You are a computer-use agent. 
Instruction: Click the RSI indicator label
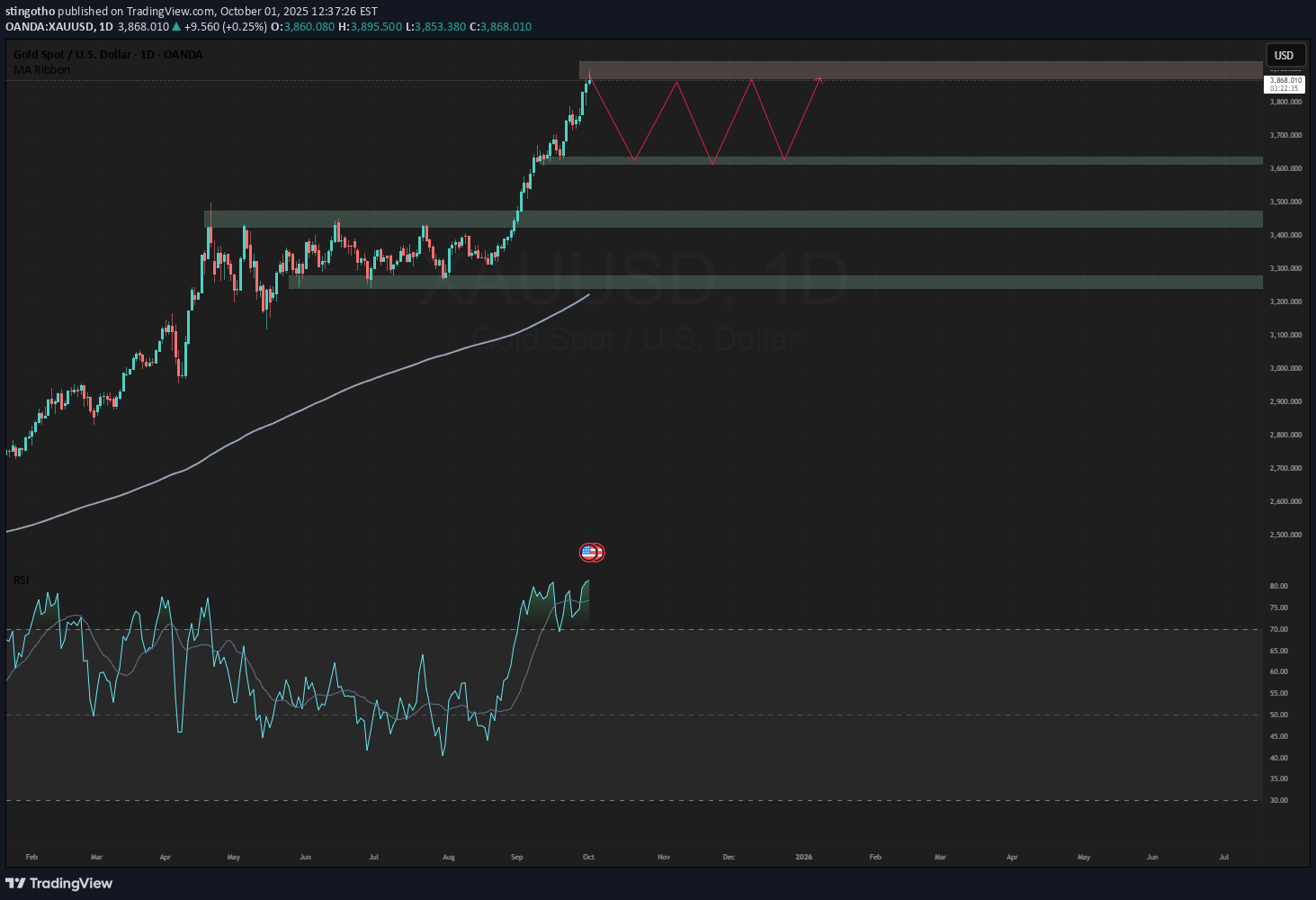(x=22, y=580)
